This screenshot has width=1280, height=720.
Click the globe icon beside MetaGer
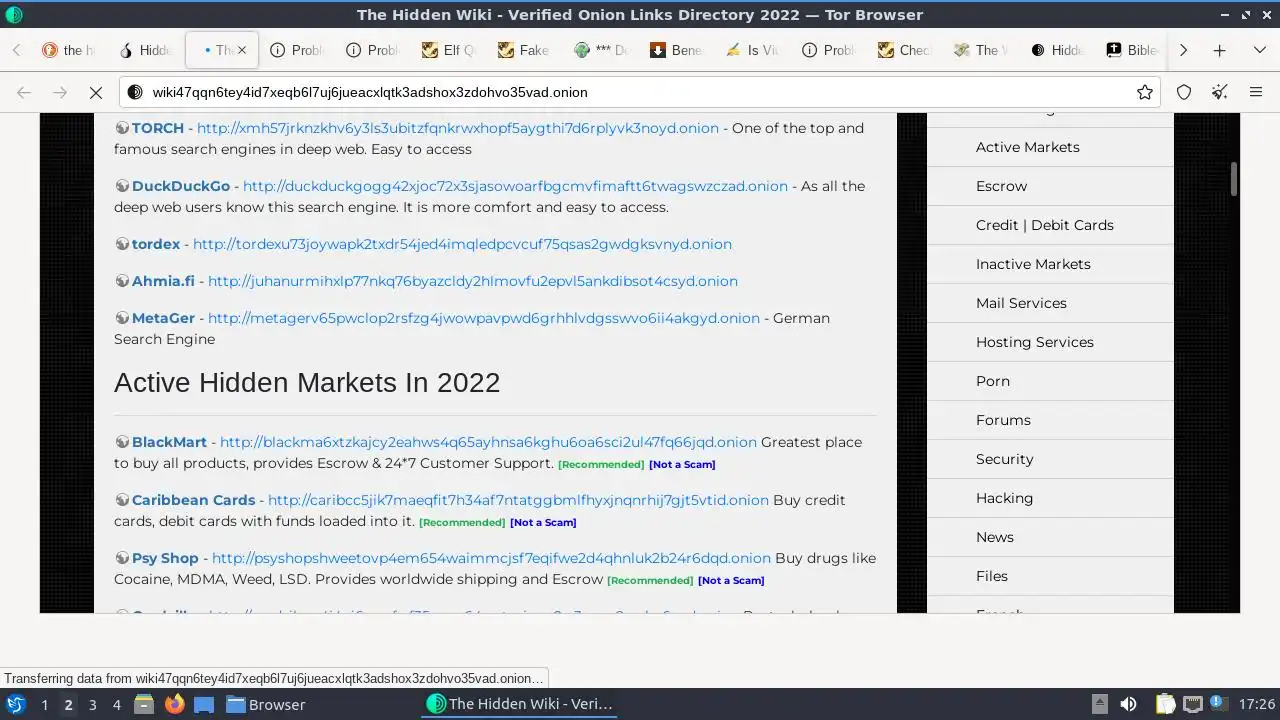122,318
